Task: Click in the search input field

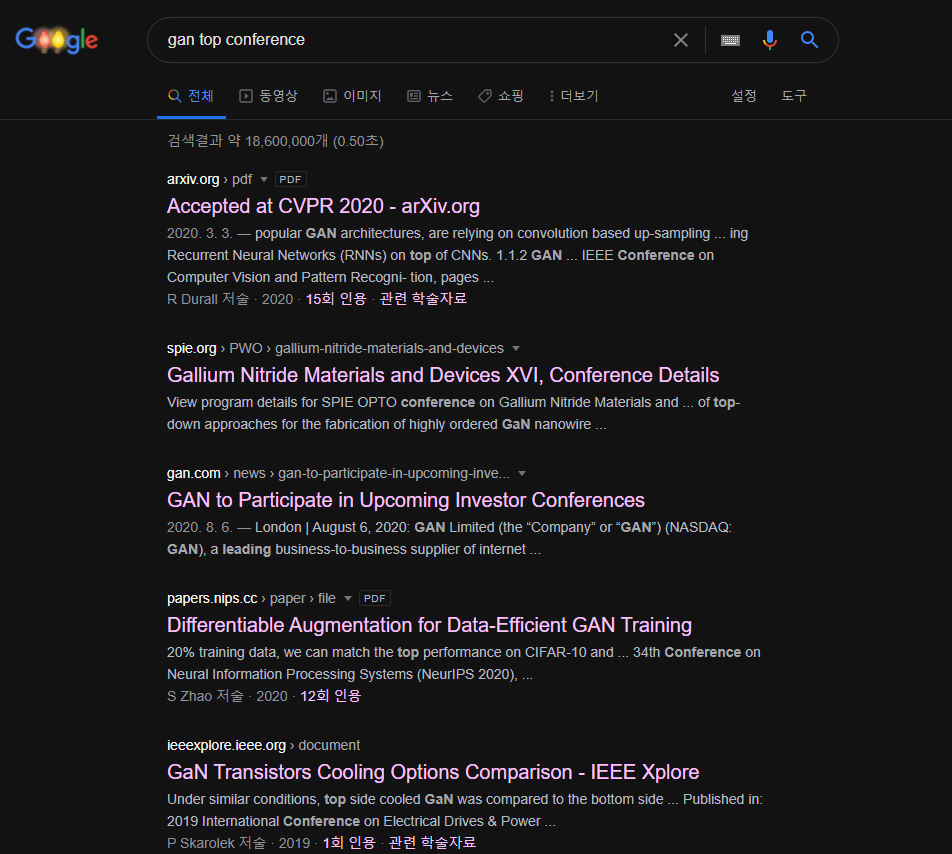Action: [x=413, y=40]
